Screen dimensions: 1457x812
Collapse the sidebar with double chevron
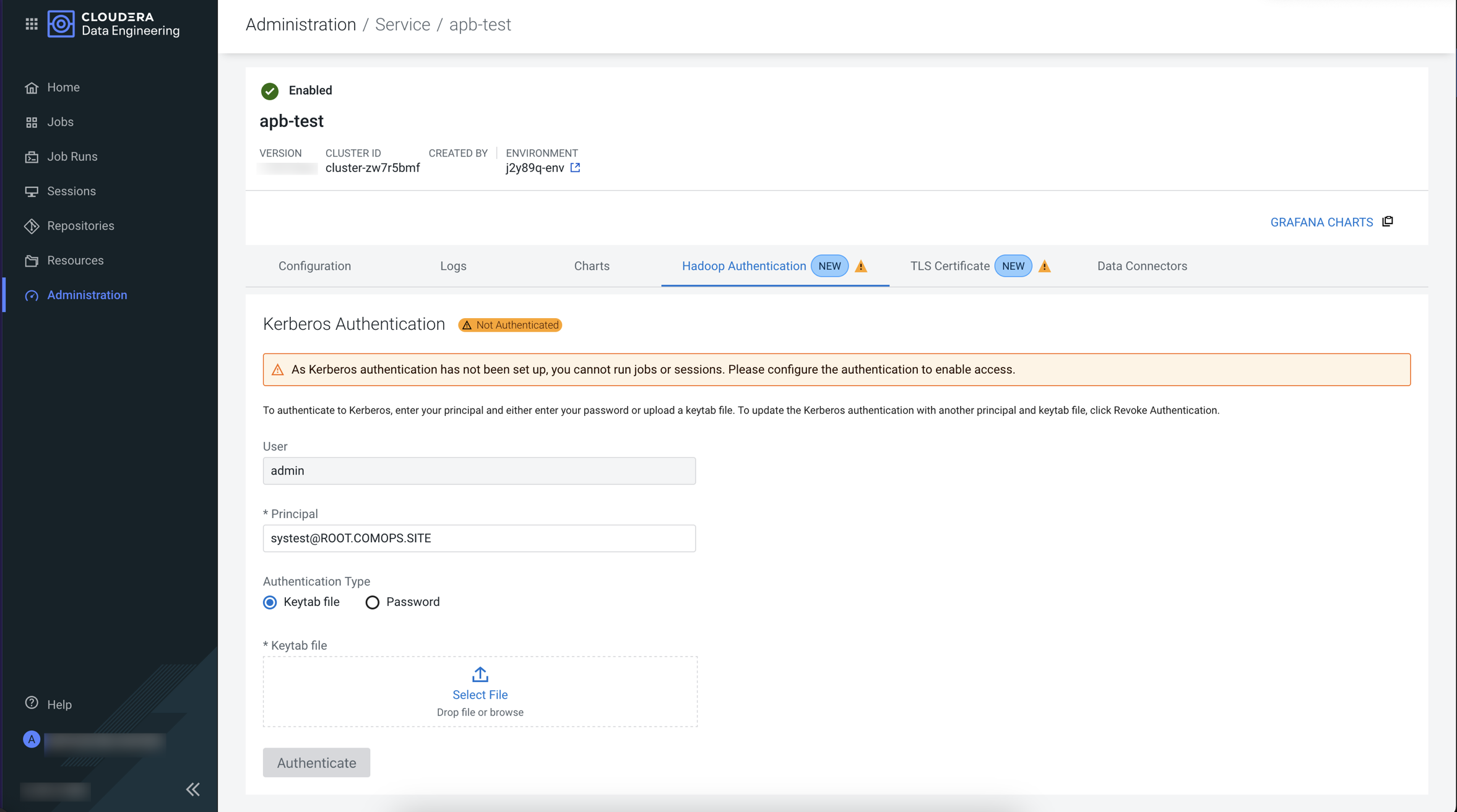pyautogui.click(x=192, y=789)
